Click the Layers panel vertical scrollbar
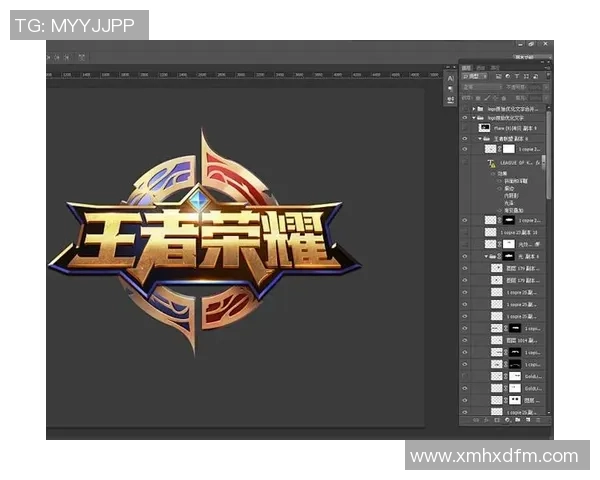The image size is (600, 480). coord(549,155)
